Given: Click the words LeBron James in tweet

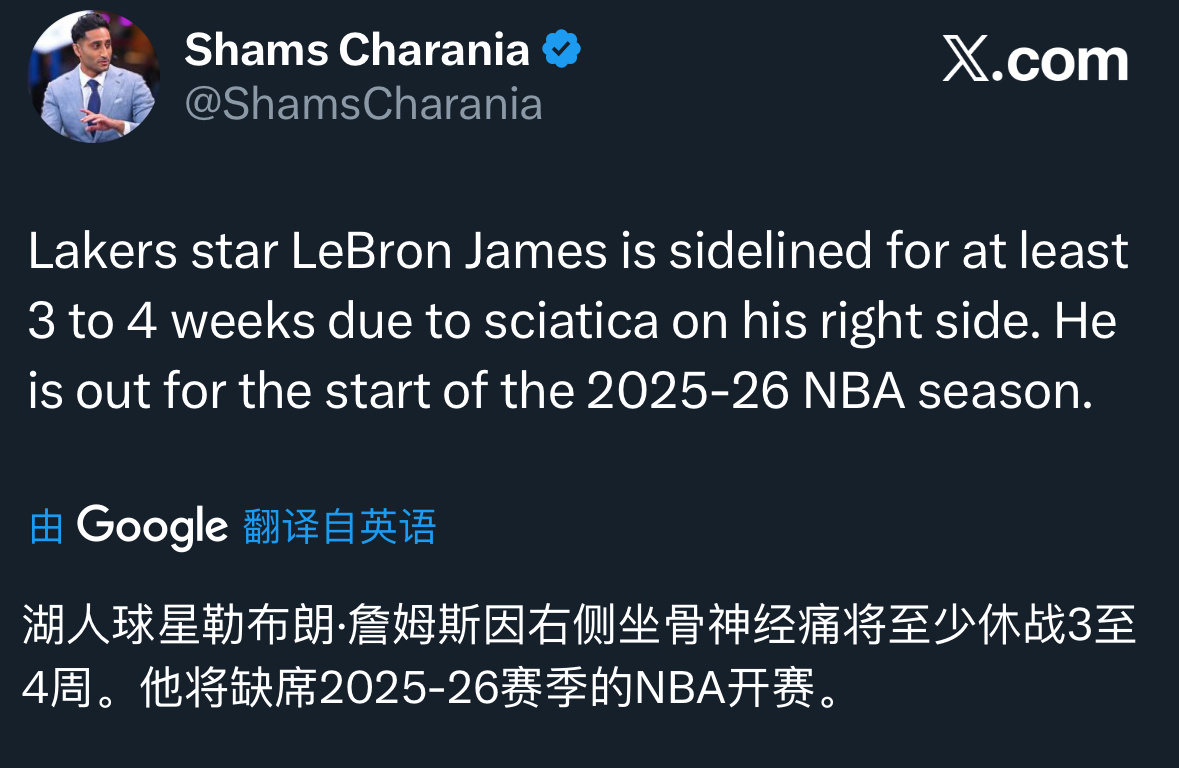Looking at the screenshot, I should 450,251.
